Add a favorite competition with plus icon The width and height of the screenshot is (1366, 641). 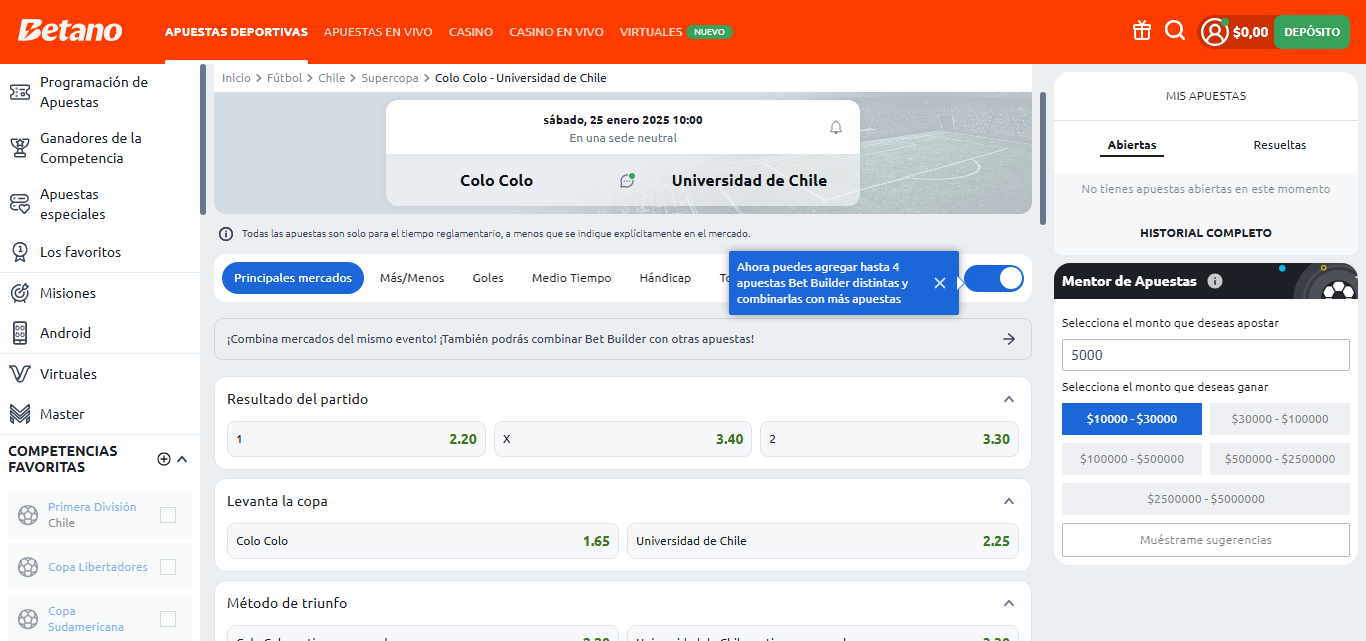pyautogui.click(x=164, y=459)
